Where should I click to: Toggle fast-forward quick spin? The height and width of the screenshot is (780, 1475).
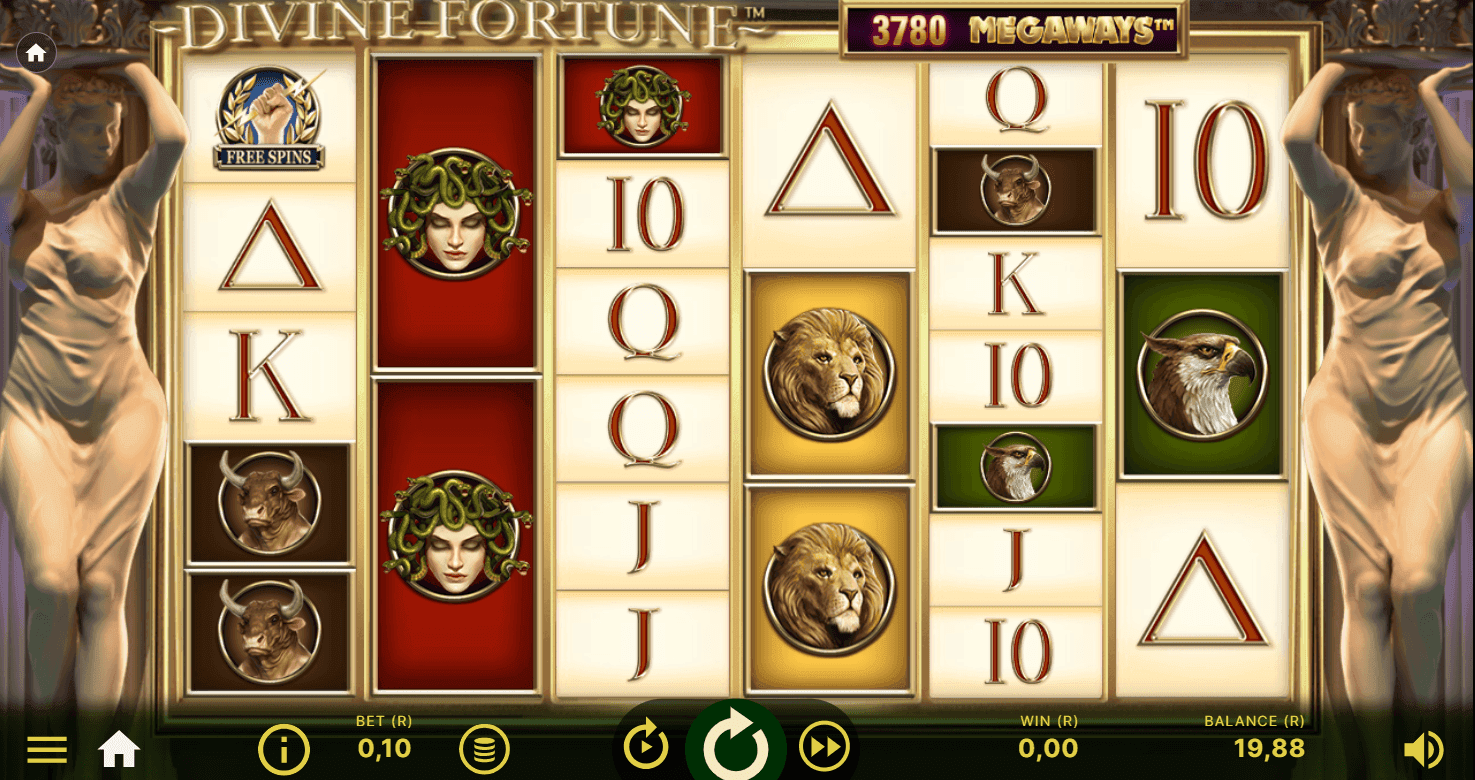(x=824, y=746)
